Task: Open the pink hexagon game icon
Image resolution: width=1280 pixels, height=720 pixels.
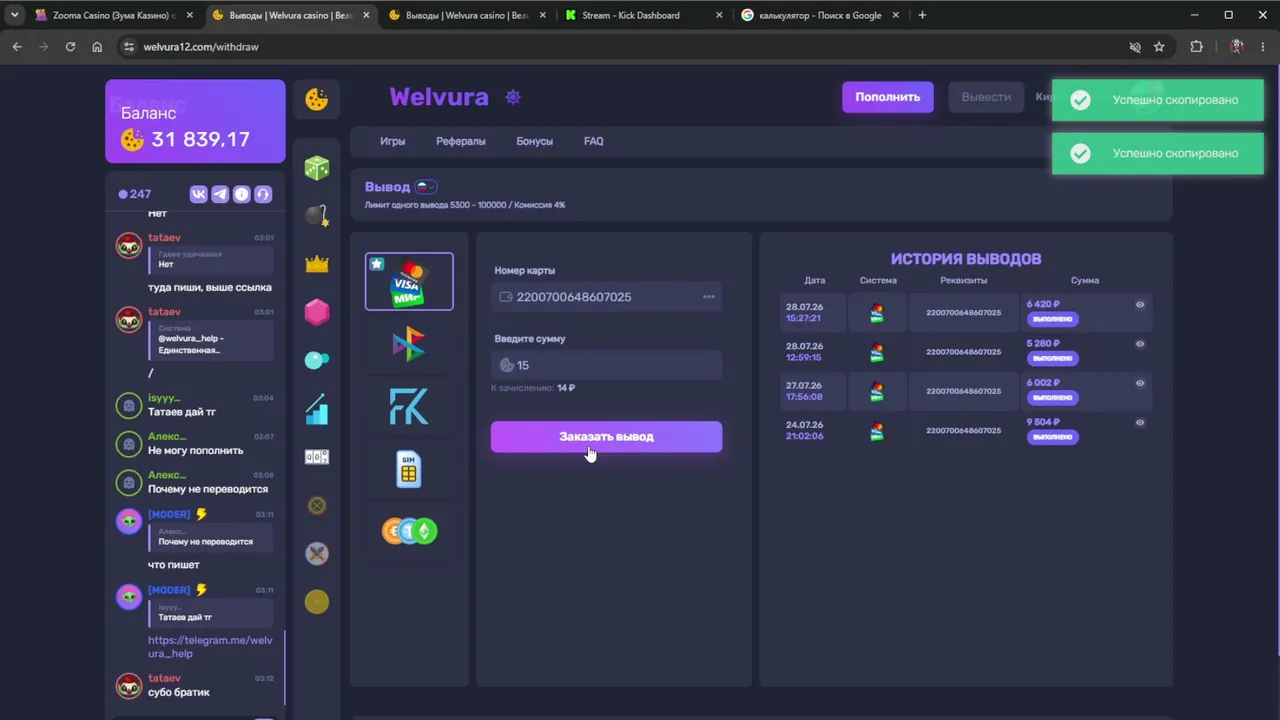Action: tap(317, 312)
